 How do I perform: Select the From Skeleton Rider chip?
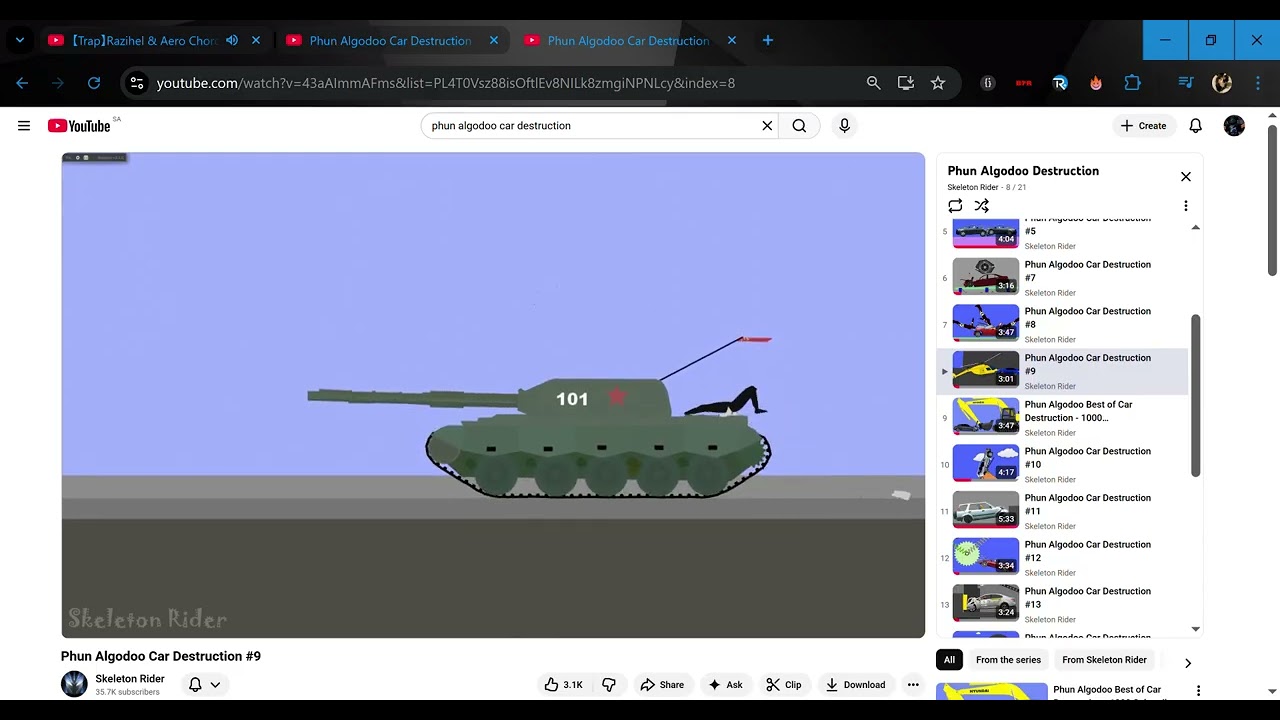tap(1104, 660)
